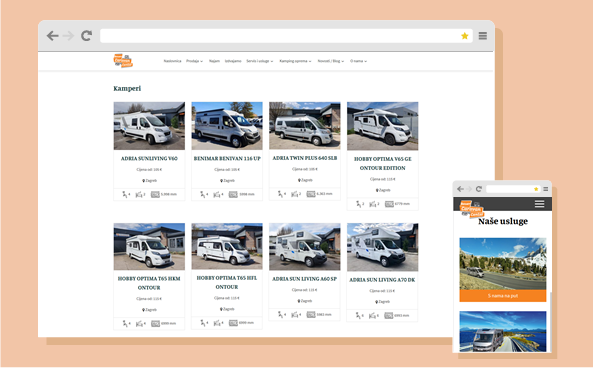
Task: Expand the Servis i usluge dropdown
Action: 259,61
